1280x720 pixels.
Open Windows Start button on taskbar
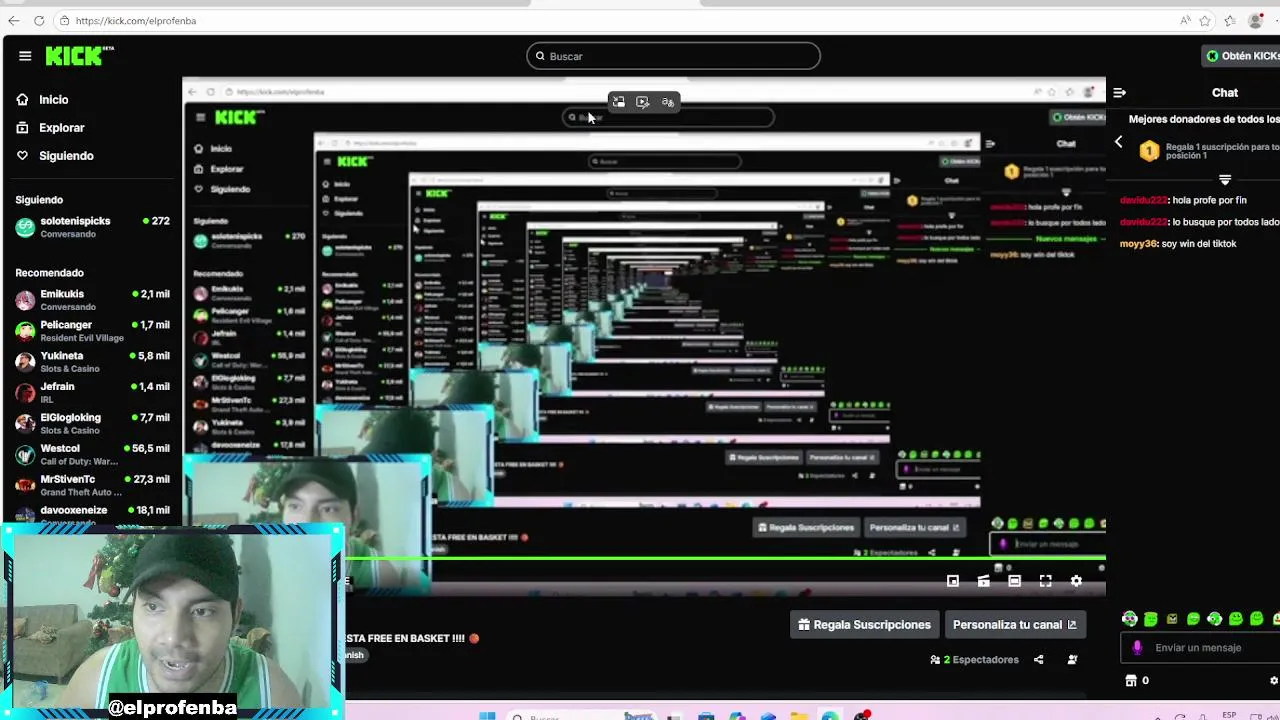tap(487, 716)
